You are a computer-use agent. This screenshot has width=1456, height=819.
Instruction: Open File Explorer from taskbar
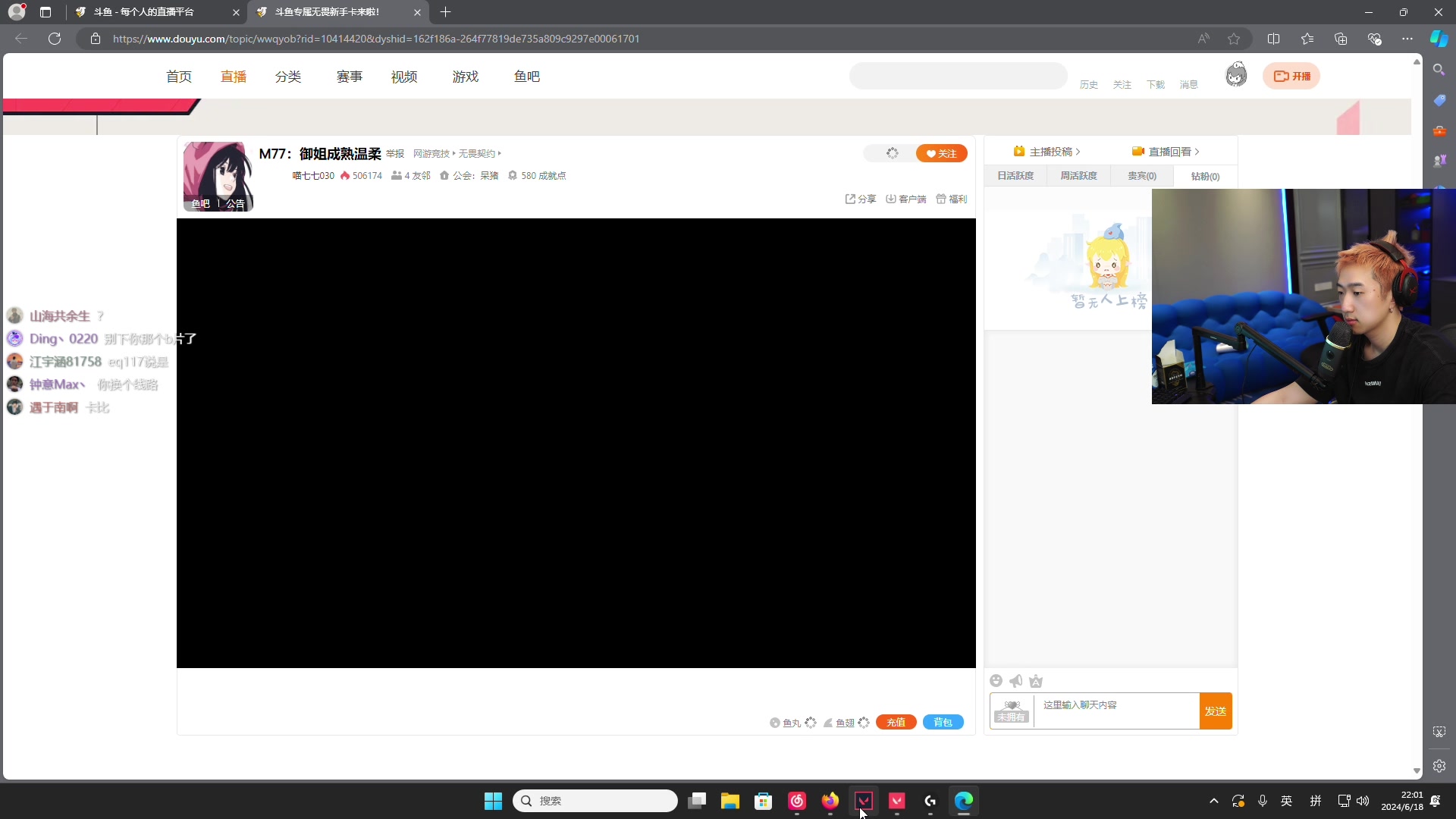pos(730,801)
